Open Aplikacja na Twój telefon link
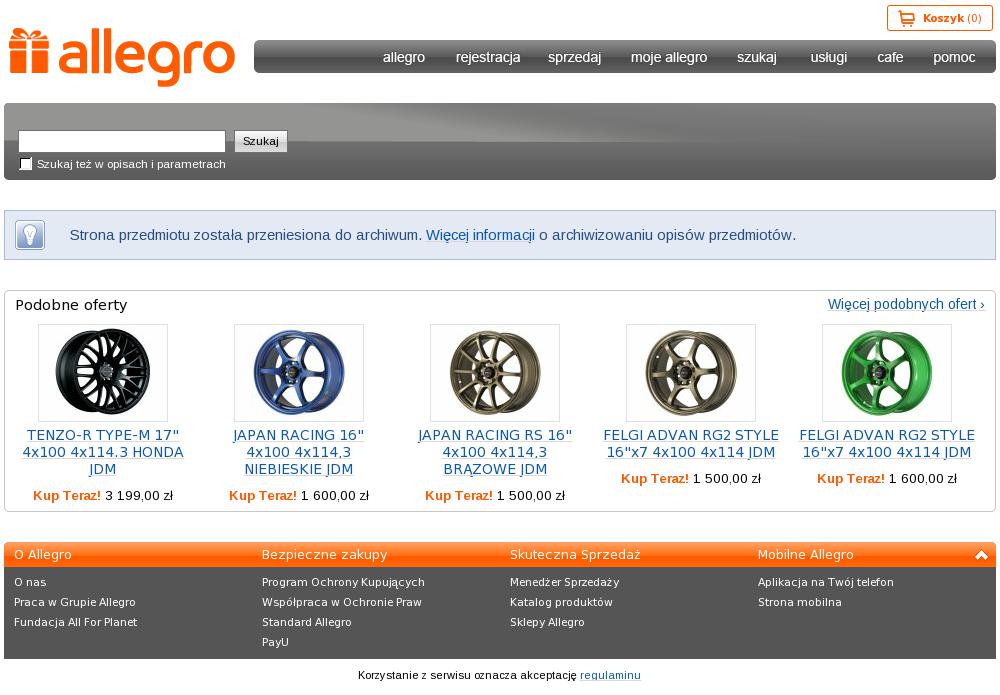 (x=826, y=582)
